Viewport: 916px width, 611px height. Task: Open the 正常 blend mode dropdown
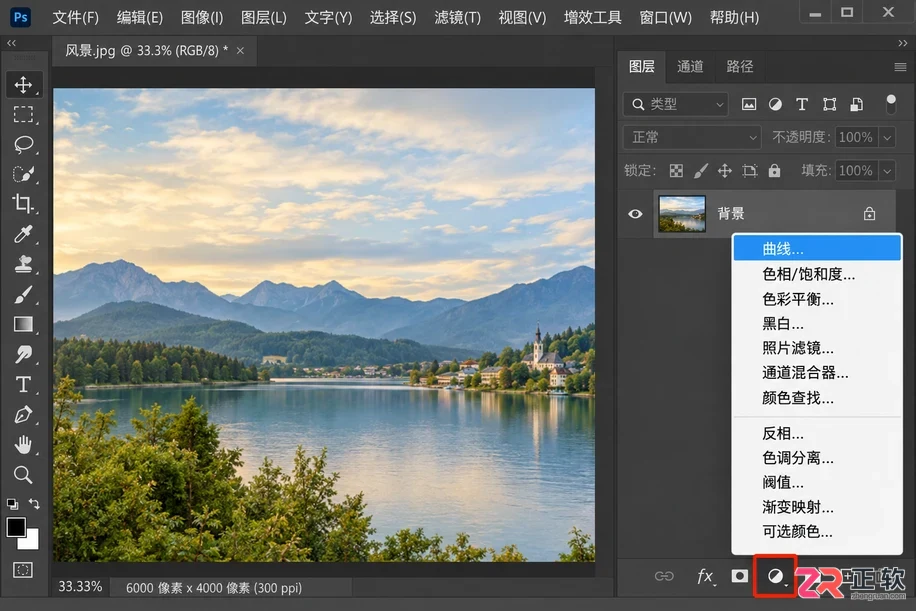(x=692, y=137)
